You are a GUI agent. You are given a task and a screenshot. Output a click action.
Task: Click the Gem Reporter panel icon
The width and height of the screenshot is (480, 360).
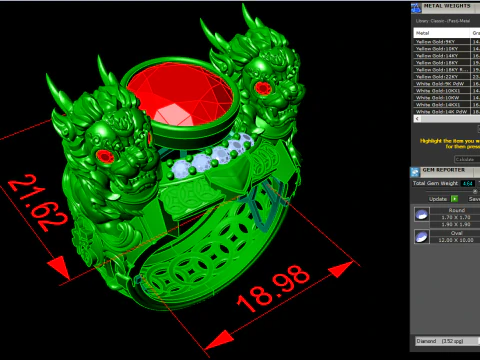415,172
